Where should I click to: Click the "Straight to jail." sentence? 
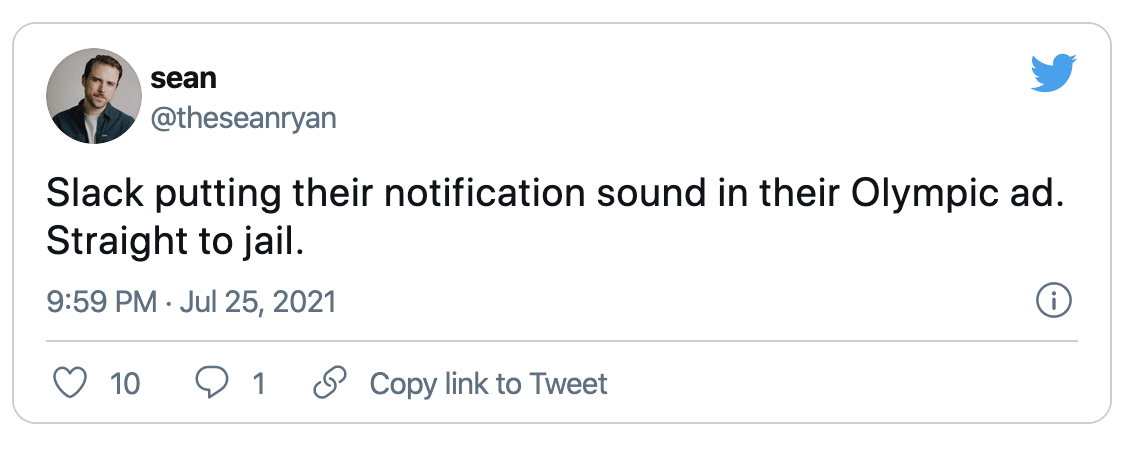(174, 243)
